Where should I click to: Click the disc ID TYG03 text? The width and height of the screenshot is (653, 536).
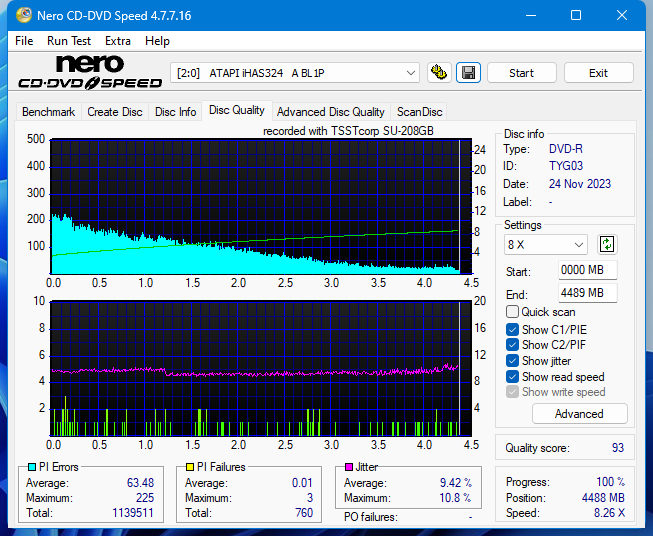[566, 166]
